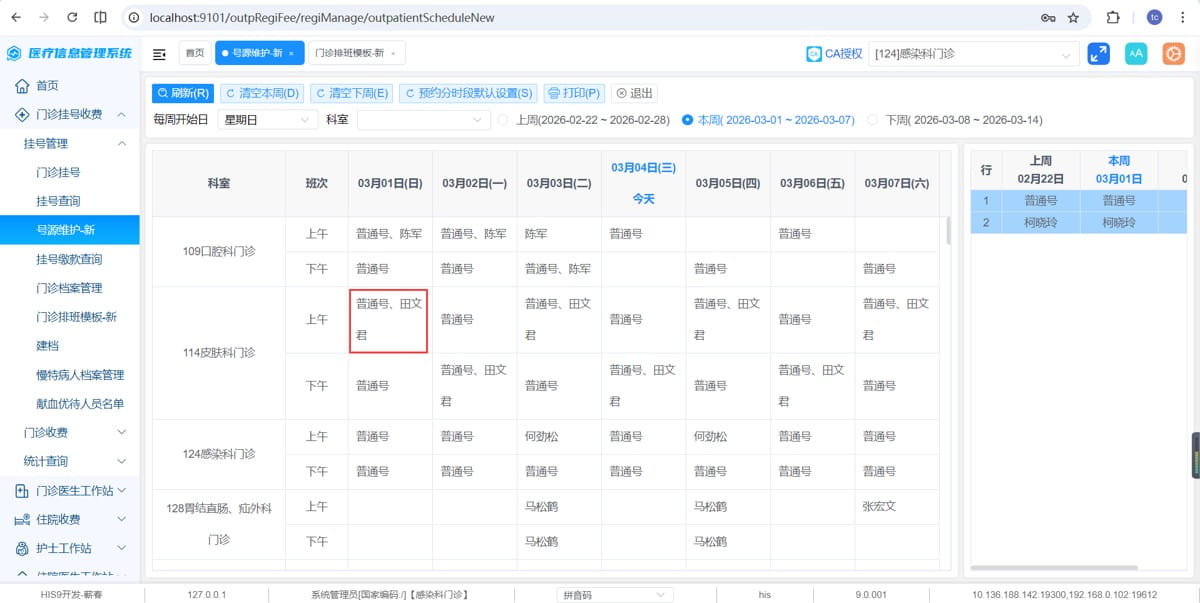The height and width of the screenshot is (603, 1200).
Task: Click the 124感染科门诊 department cell
Action: pyautogui.click(x=219, y=454)
